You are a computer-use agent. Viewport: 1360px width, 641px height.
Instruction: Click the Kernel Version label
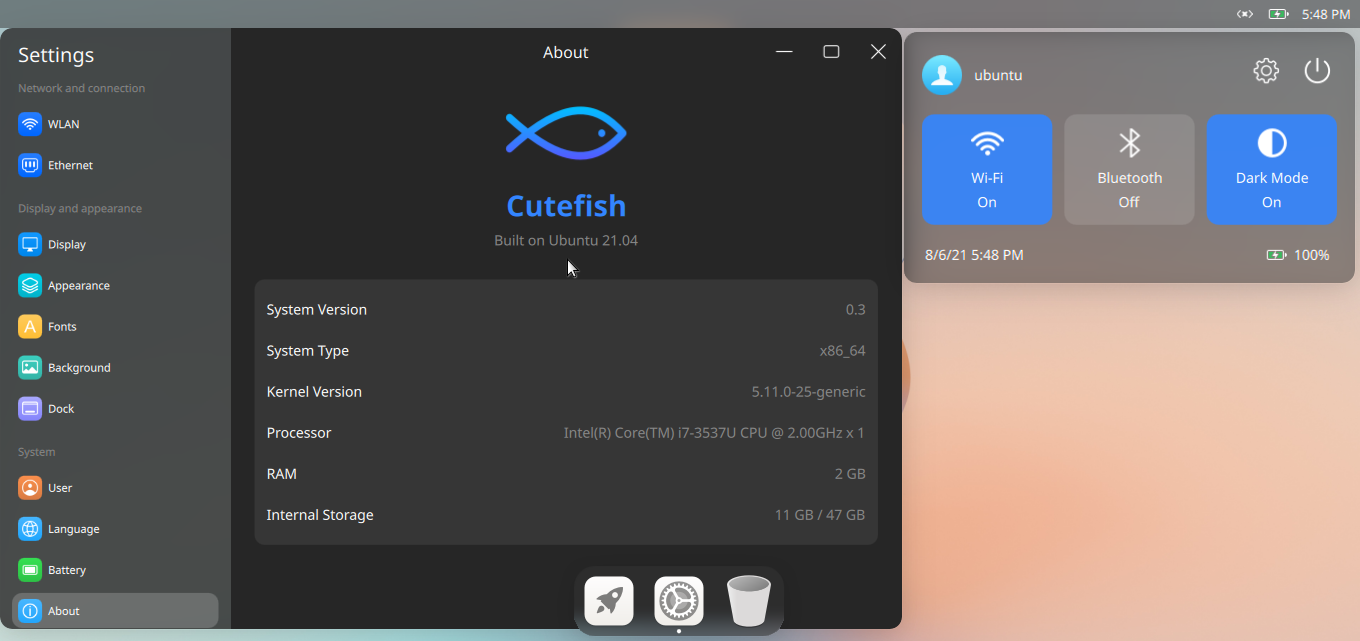click(314, 392)
